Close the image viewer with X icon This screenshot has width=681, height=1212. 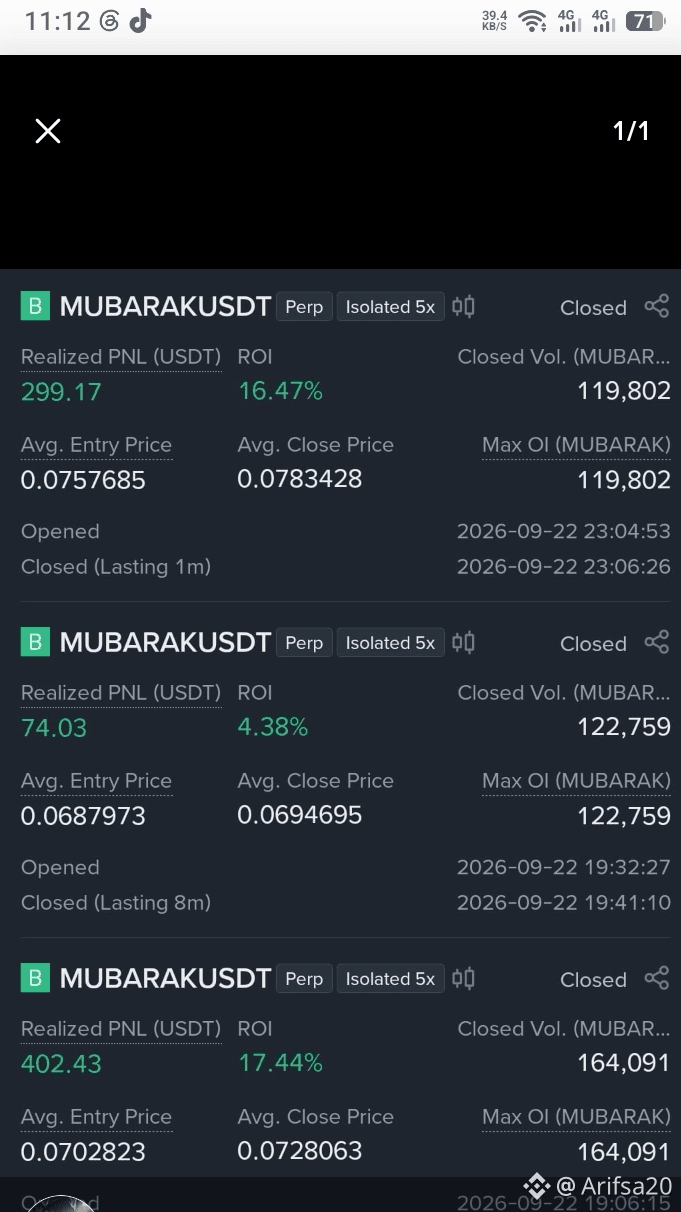click(x=48, y=131)
